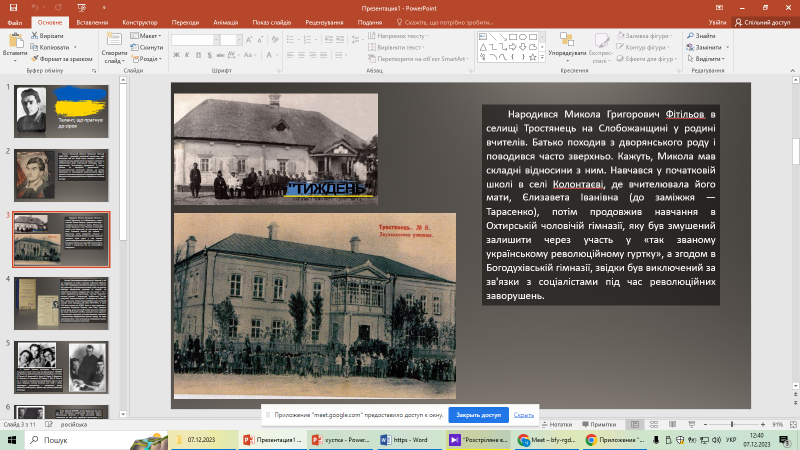Open the Анімація tab

[226, 22]
